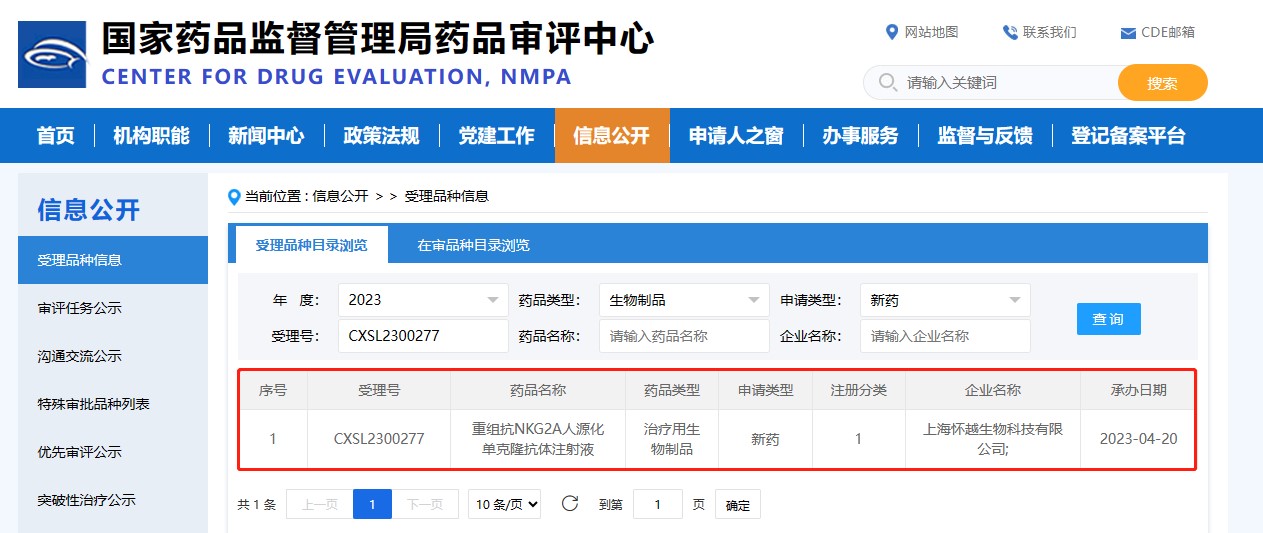
Task: Click the jump-to-page number field
Action: tap(658, 505)
